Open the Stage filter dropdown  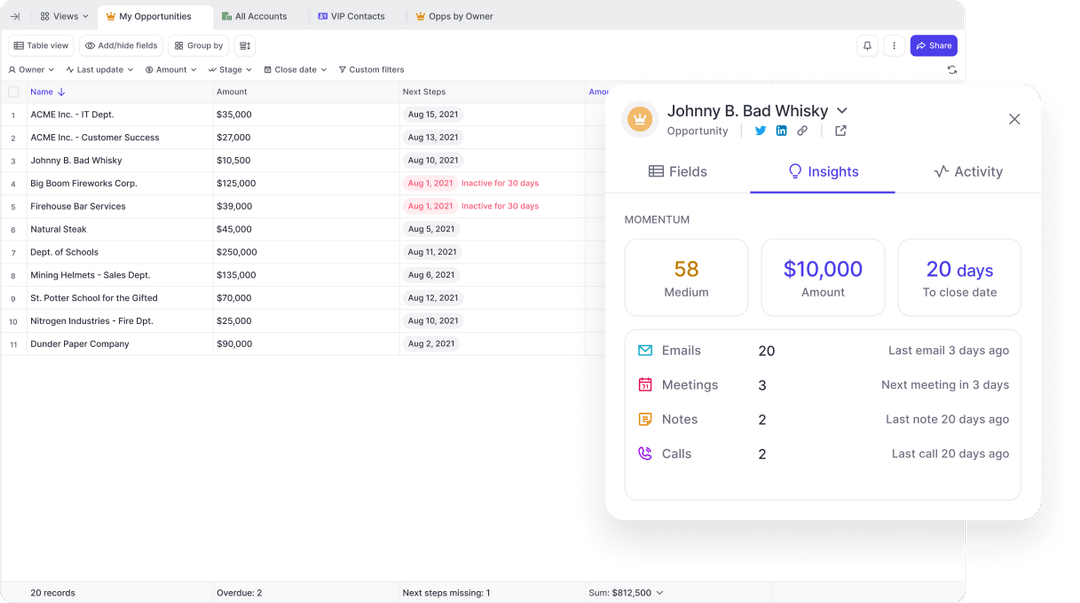point(230,69)
